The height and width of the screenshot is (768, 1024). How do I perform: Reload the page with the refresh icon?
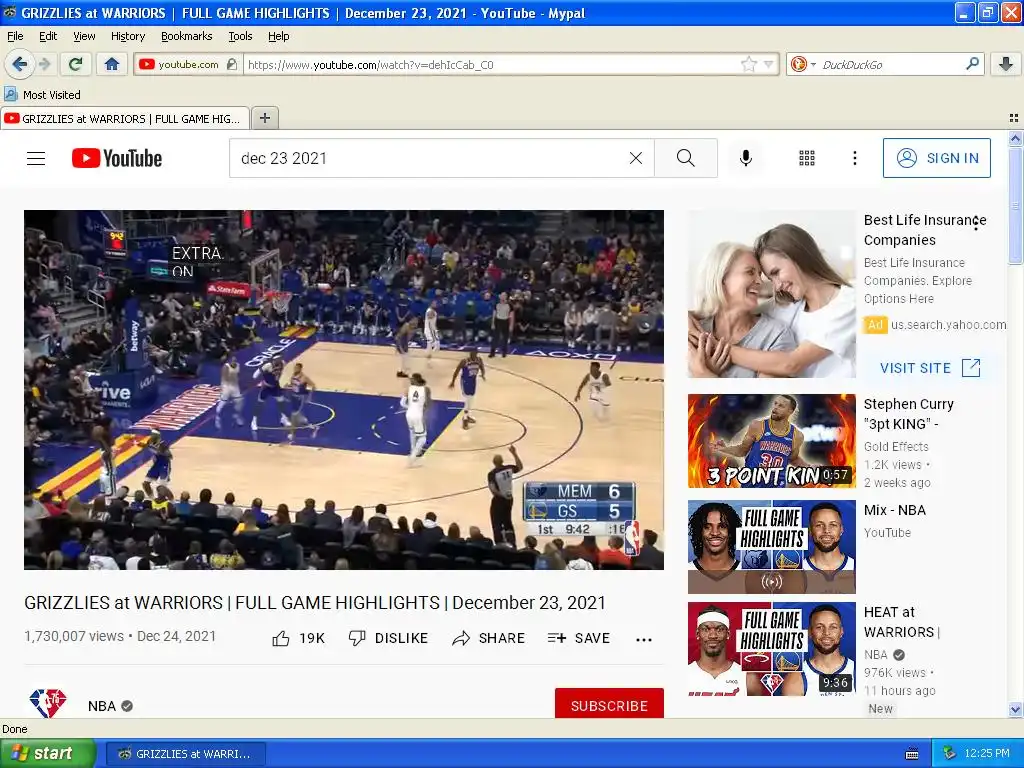coord(75,64)
